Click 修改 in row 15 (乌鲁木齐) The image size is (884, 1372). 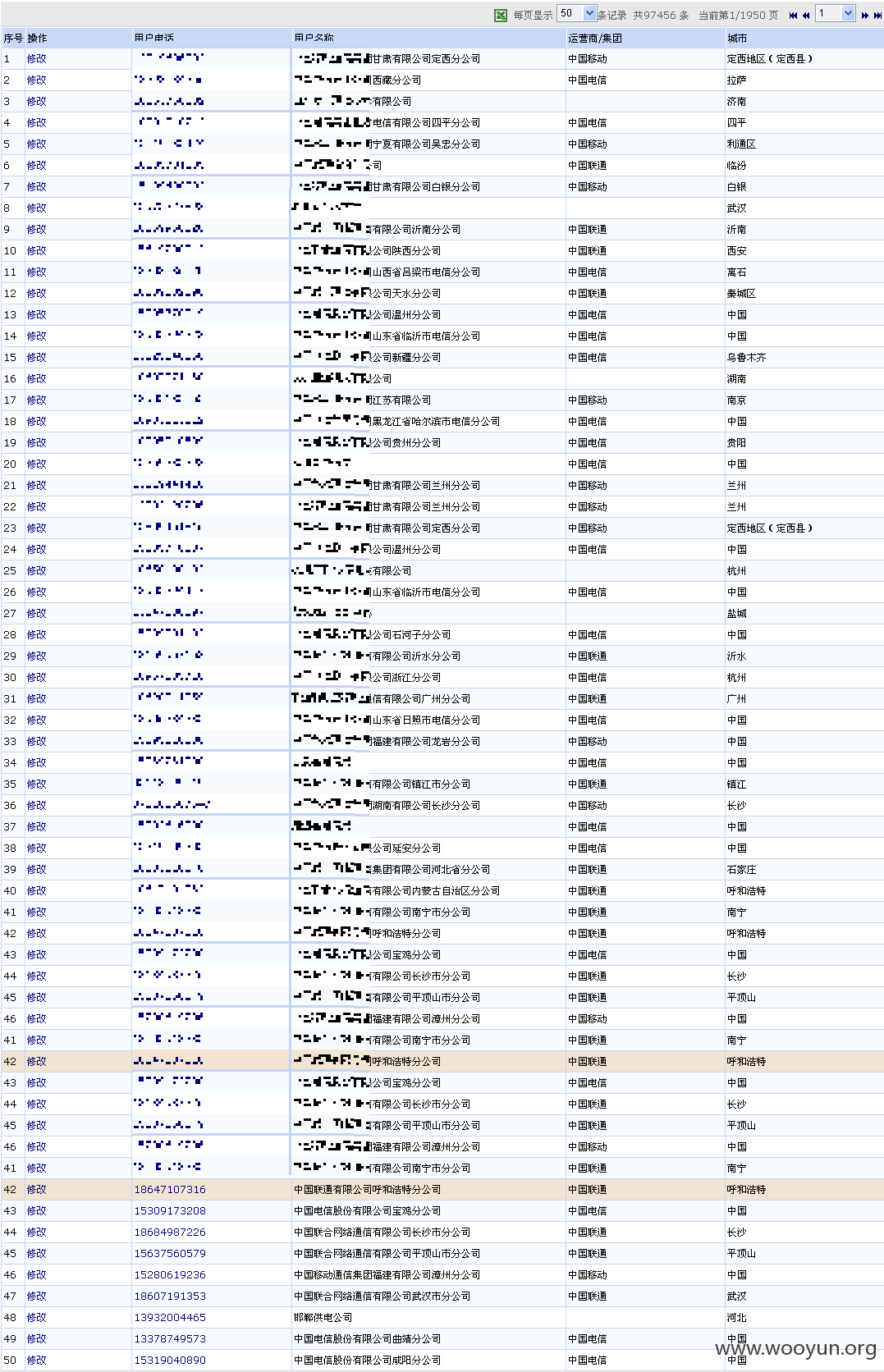37,358
